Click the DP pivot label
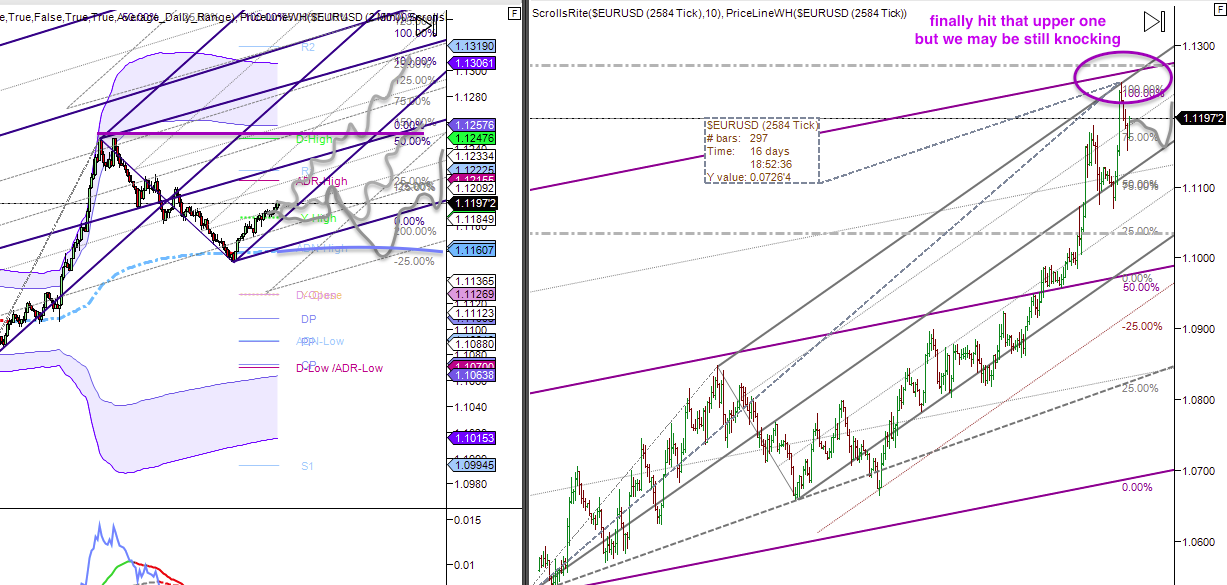 pos(308,319)
